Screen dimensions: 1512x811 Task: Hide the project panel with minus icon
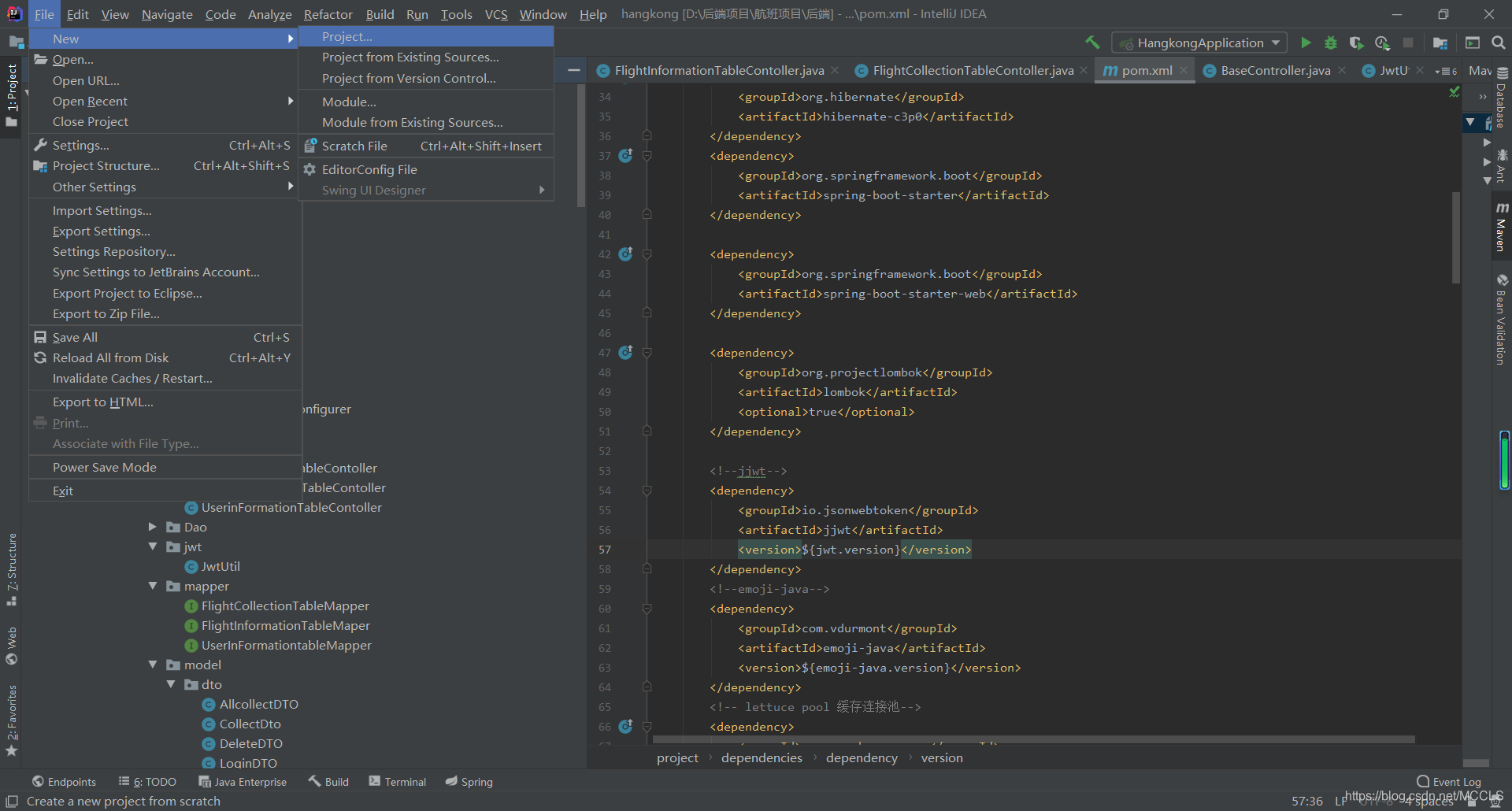tap(574, 70)
